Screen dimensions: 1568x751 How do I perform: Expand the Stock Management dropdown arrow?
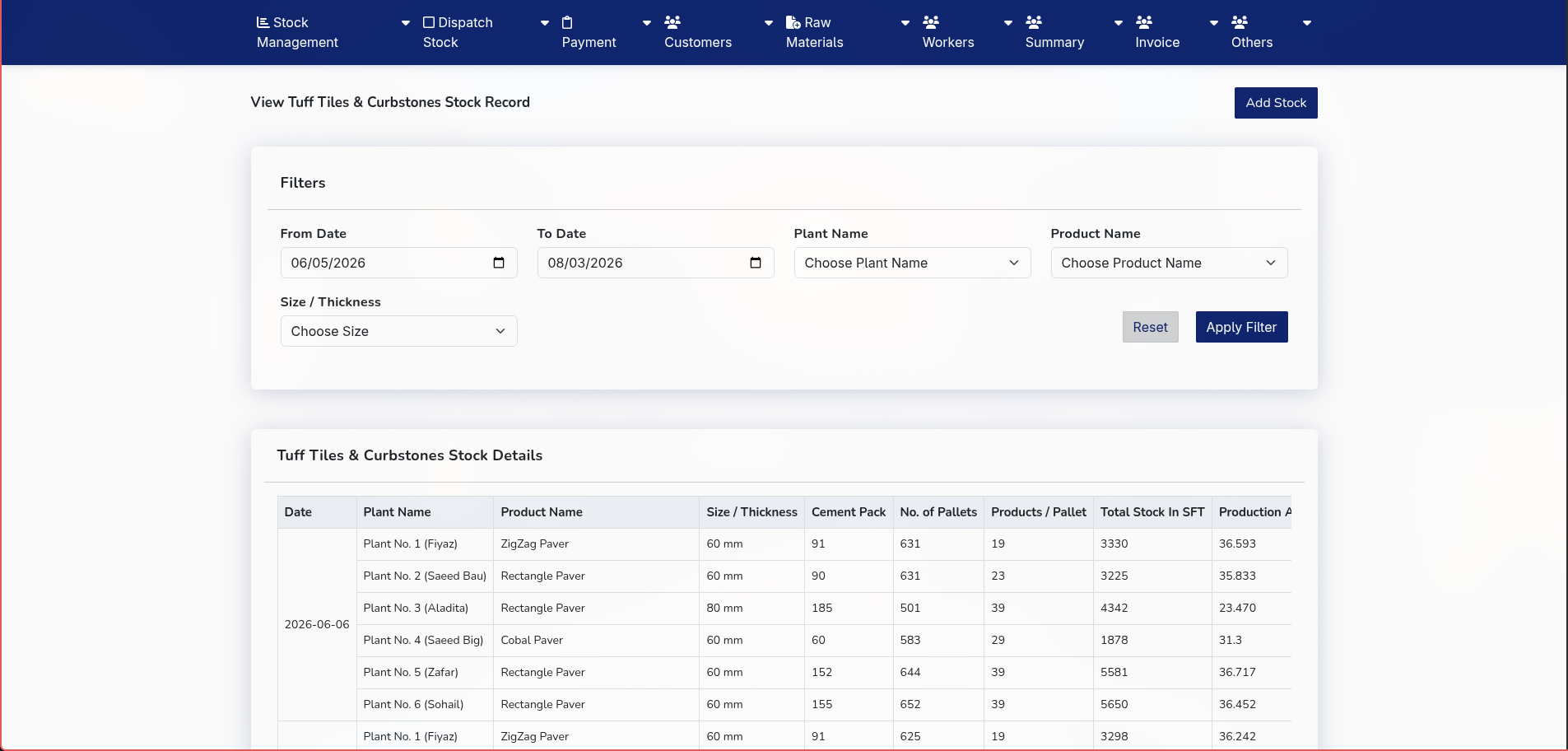pos(405,23)
